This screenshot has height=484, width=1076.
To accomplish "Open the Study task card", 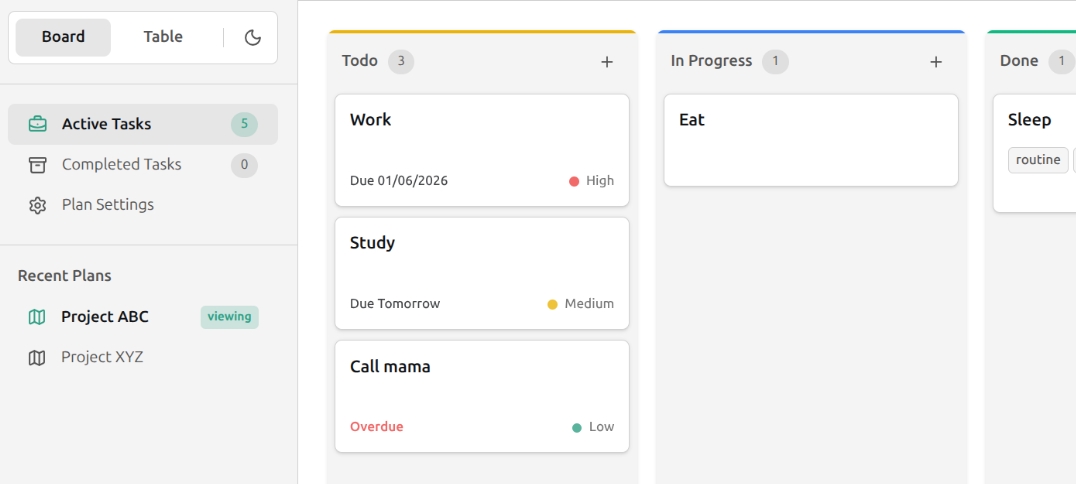I will pyautogui.click(x=482, y=273).
